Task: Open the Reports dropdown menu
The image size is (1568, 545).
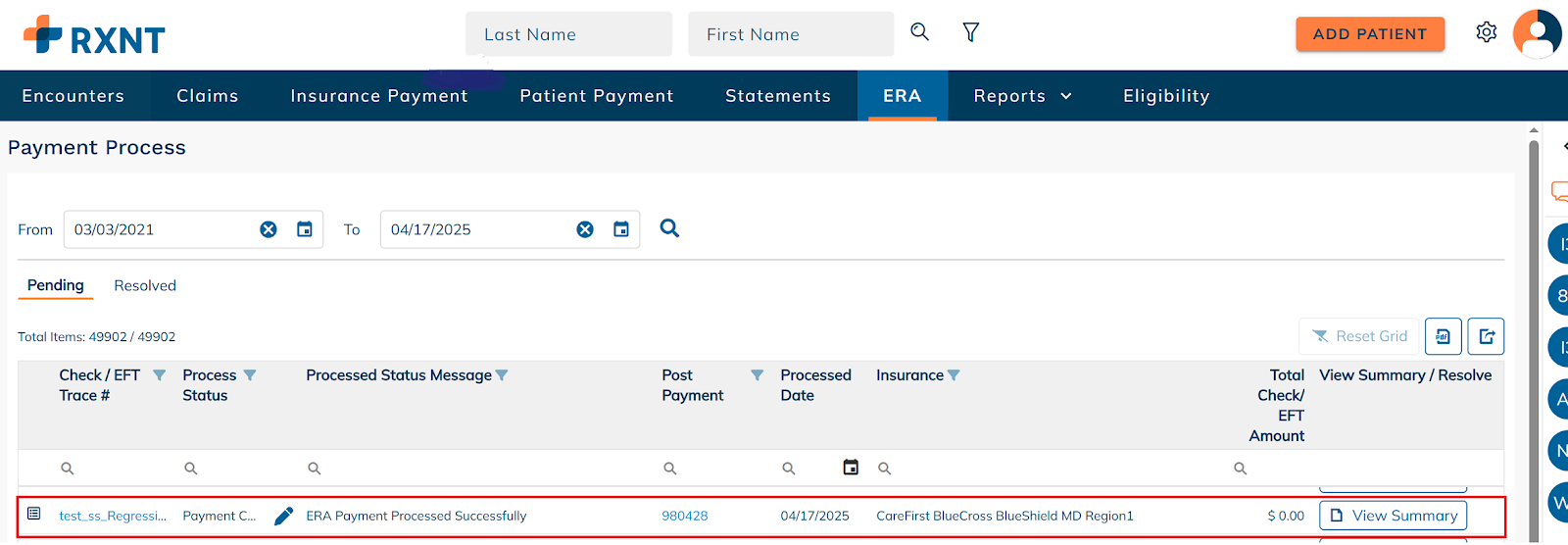Action: (1022, 96)
